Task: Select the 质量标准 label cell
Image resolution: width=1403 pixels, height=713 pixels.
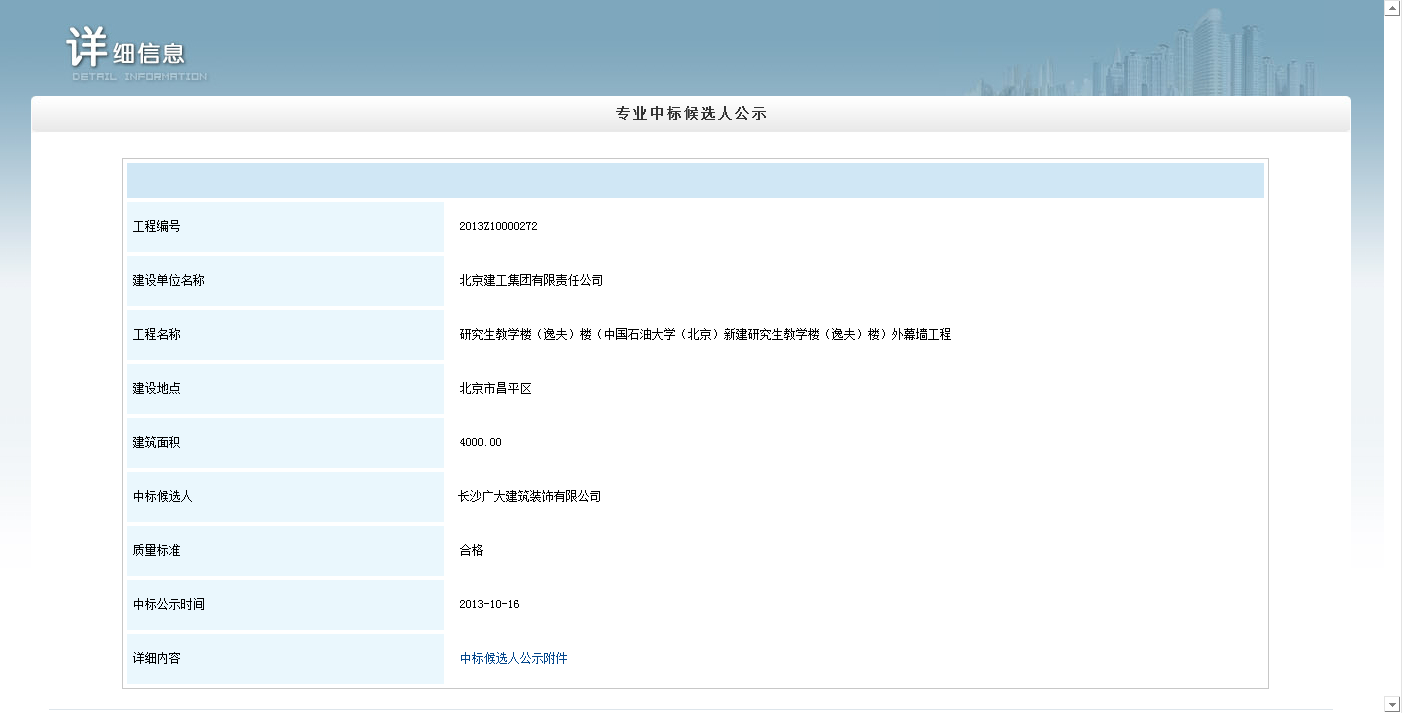Action: [x=285, y=551]
